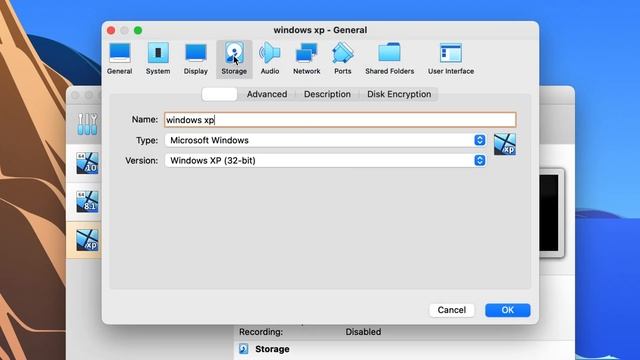Select the Windows 8.1 VM in manager list
This screenshot has height=360, width=640.
(87, 202)
